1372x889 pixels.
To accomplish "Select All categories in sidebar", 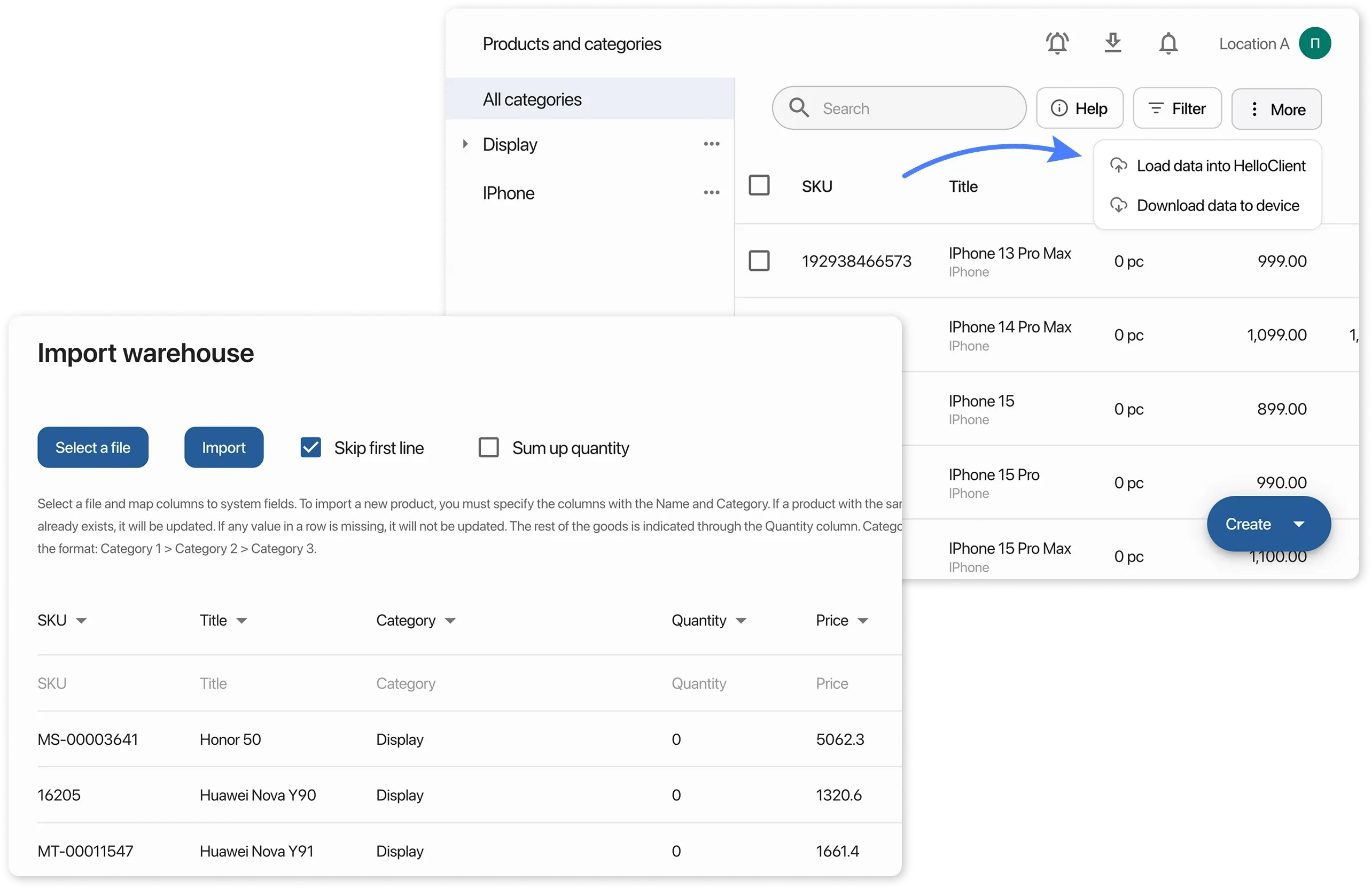I will [532, 99].
